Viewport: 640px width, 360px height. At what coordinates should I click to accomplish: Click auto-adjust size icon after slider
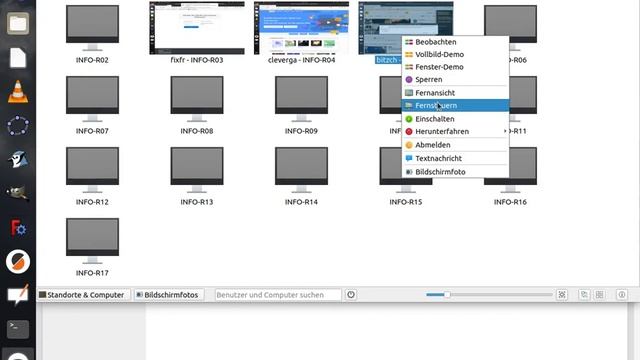point(562,295)
